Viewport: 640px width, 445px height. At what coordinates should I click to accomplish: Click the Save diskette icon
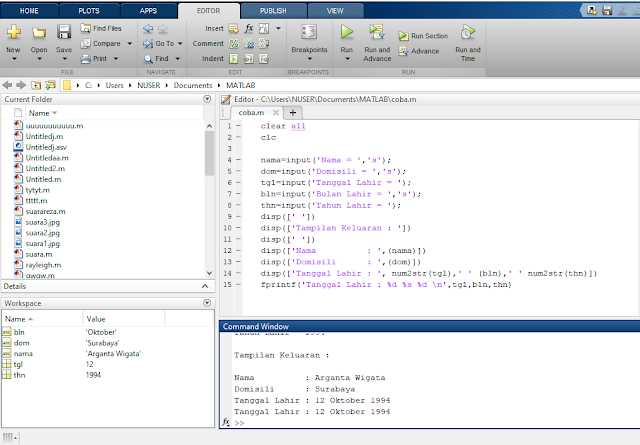coord(64,32)
